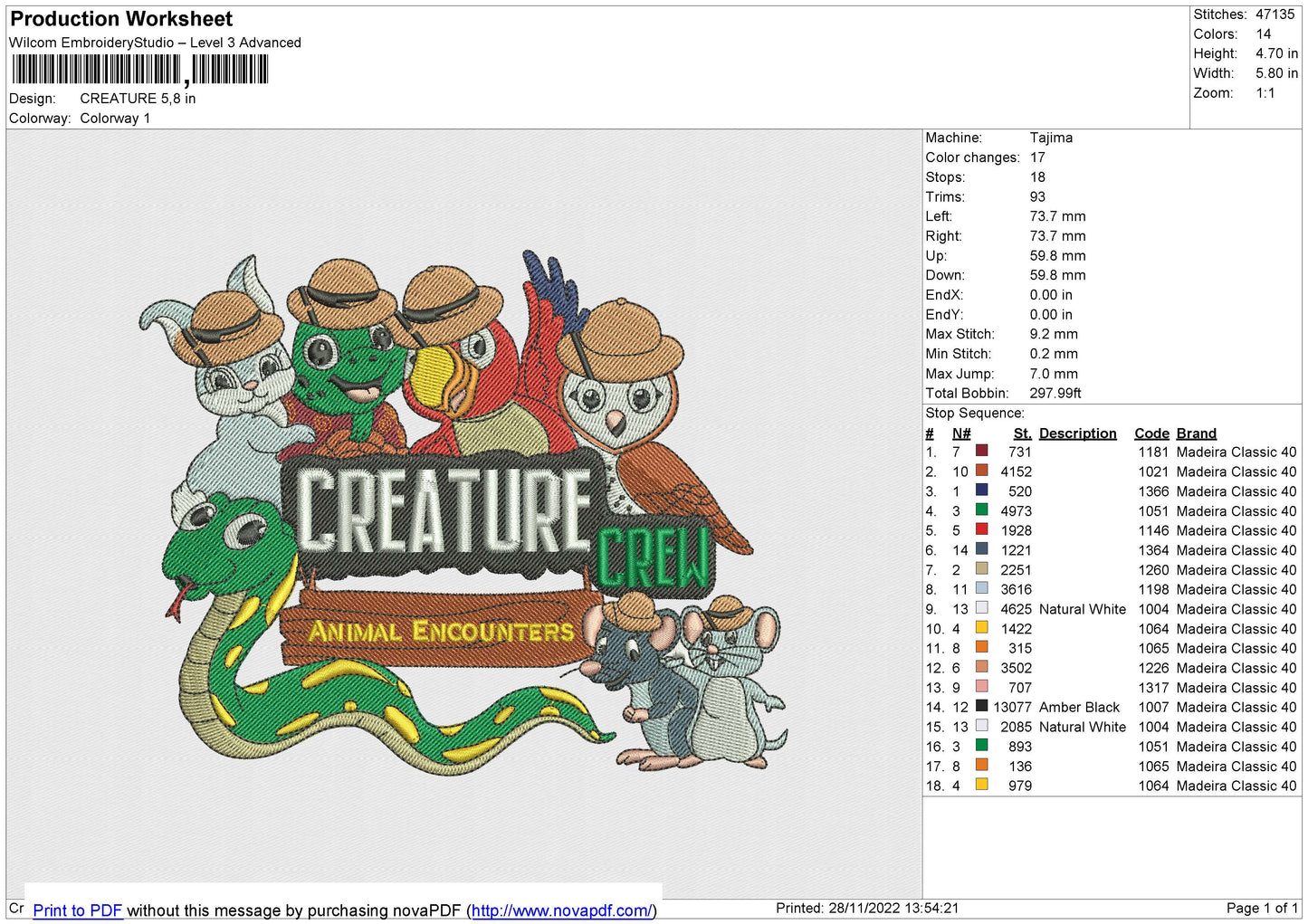This screenshot has width=1308, height=924.
Task: Click orange swatch in stop 17 row
Action: click(x=981, y=765)
